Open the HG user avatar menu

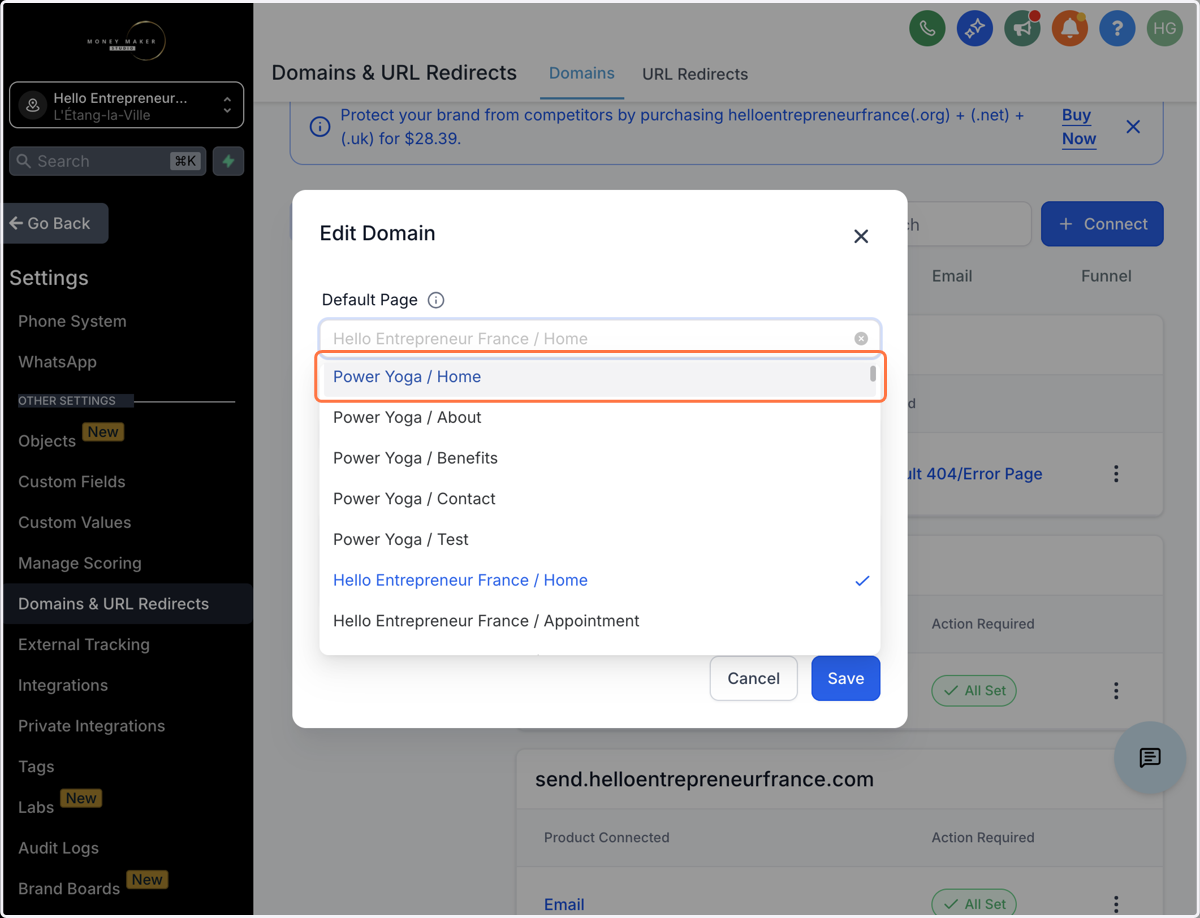pos(1165,29)
